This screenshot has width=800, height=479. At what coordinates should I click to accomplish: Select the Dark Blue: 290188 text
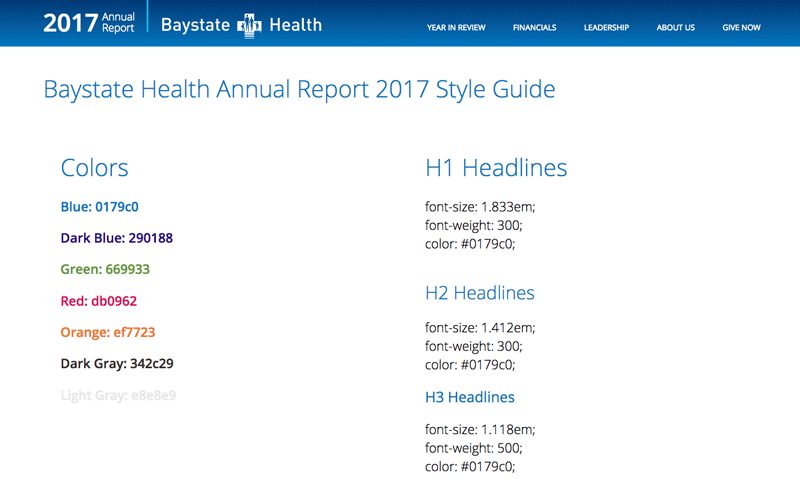coord(117,238)
